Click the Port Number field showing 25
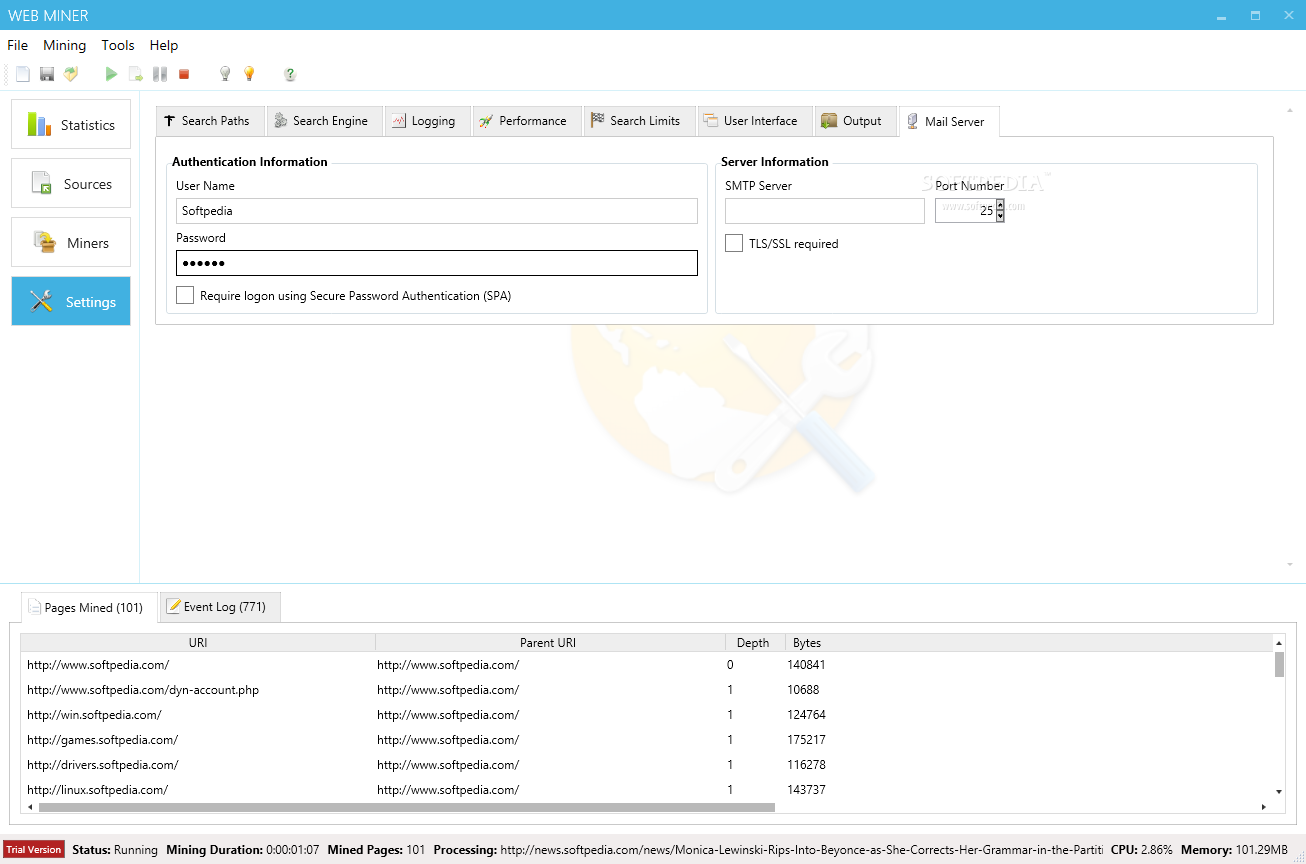This screenshot has width=1306, height=864. tap(966, 211)
